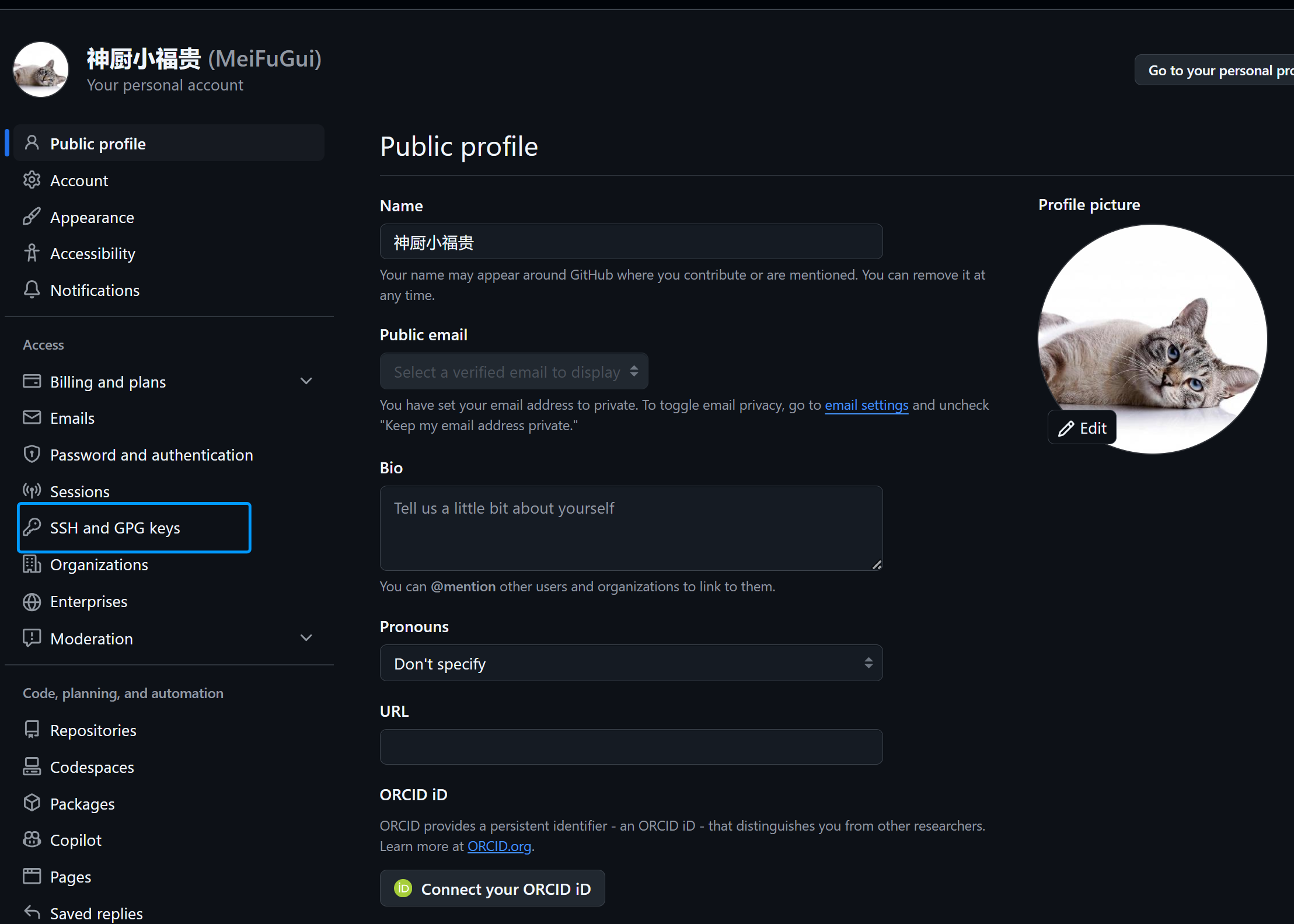Expand the Moderation chevron
This screenshot has height=924, width=1294.
point(306,638)
